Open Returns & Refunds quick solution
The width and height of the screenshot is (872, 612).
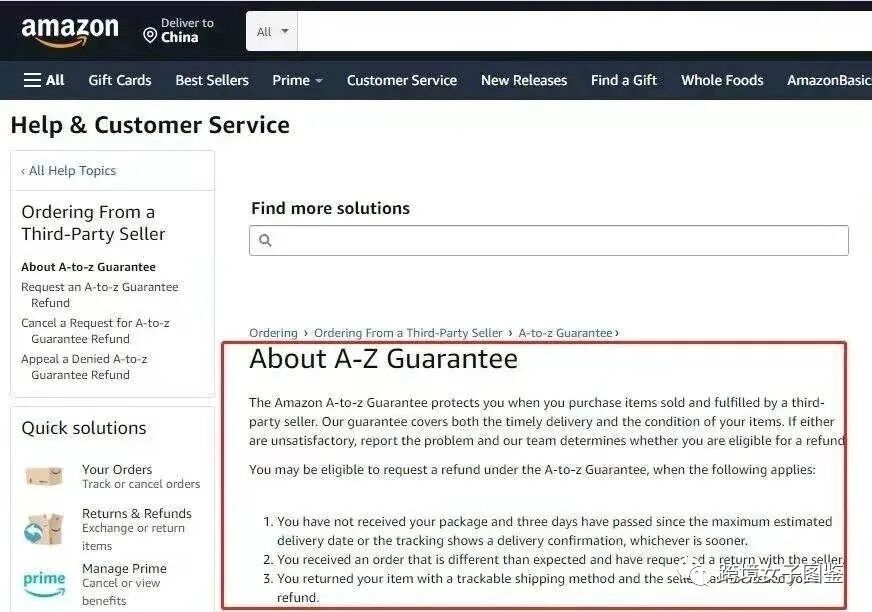click(x=137, y=513)
